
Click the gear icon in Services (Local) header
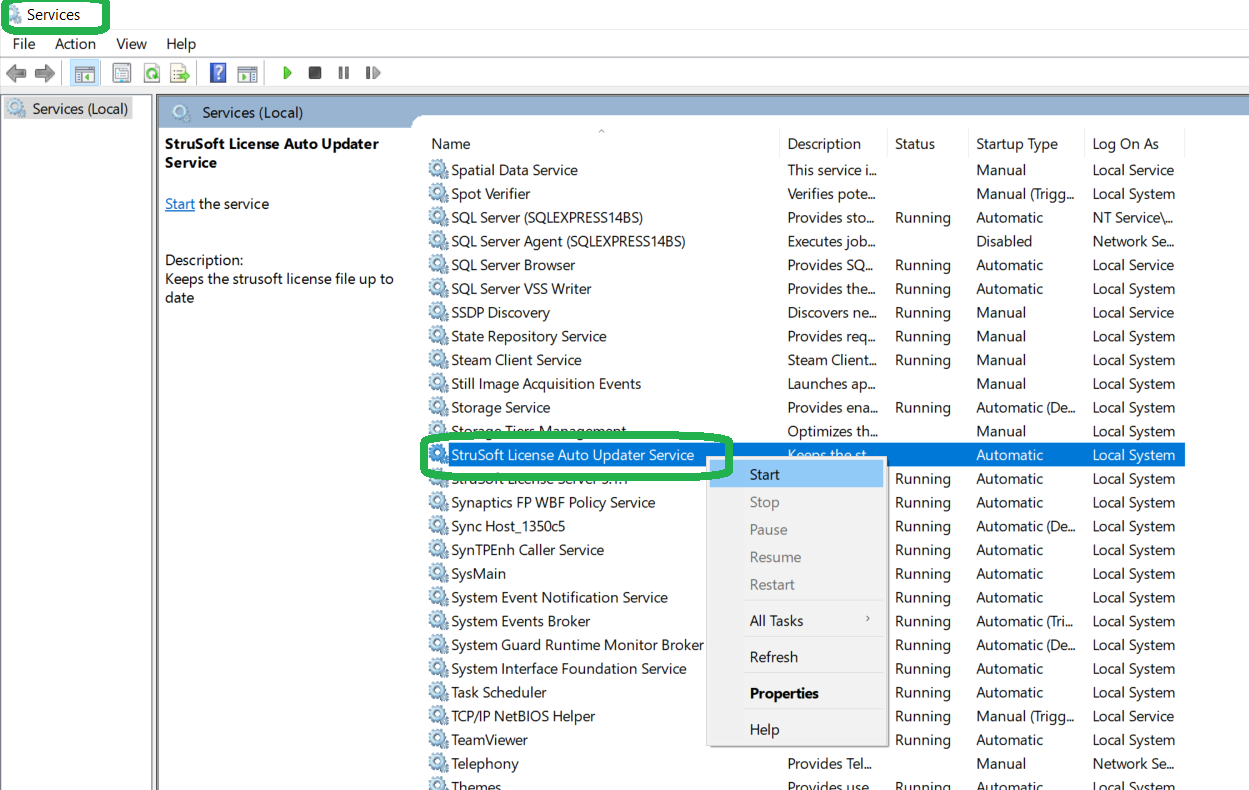coord(181,112)
